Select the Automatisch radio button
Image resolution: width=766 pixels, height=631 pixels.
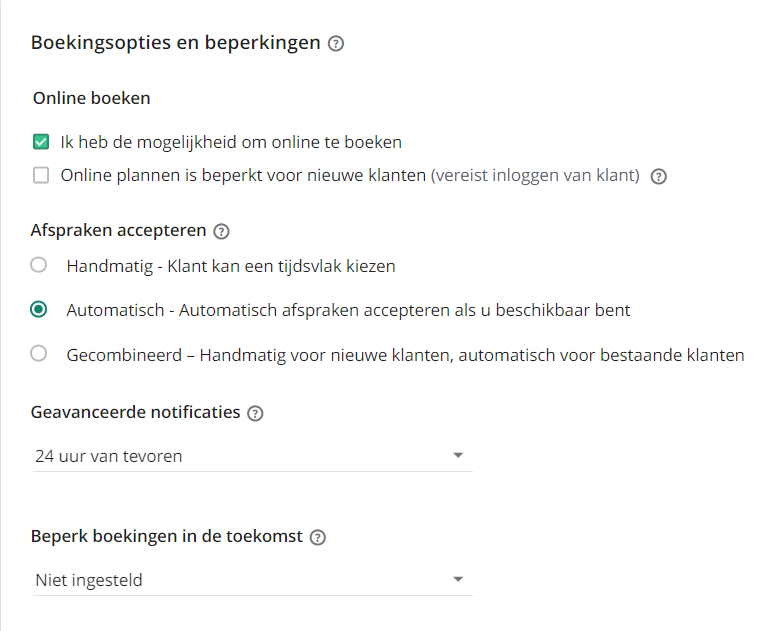point(39,310)
